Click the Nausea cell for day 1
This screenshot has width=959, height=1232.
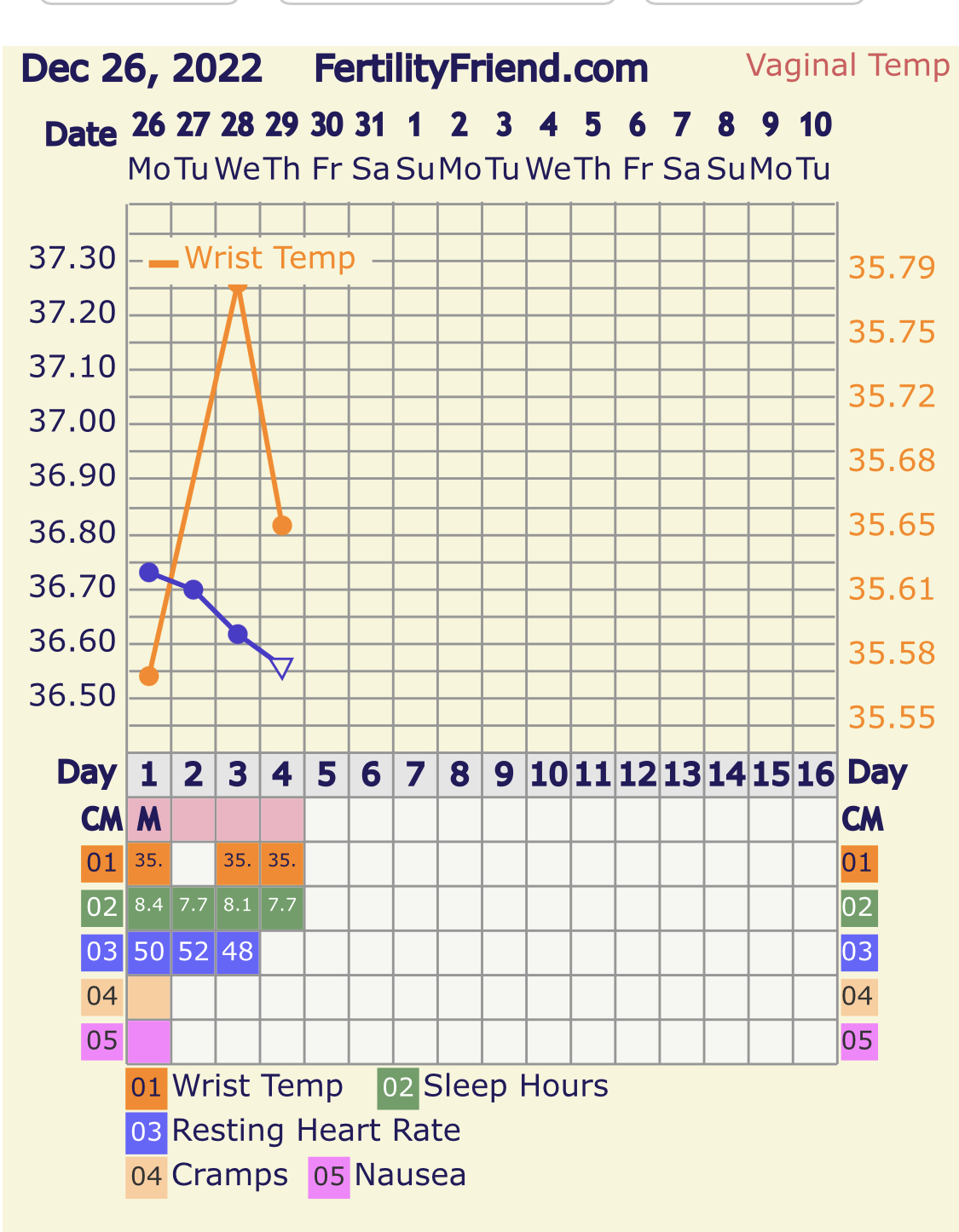[x=149, y=1040]
